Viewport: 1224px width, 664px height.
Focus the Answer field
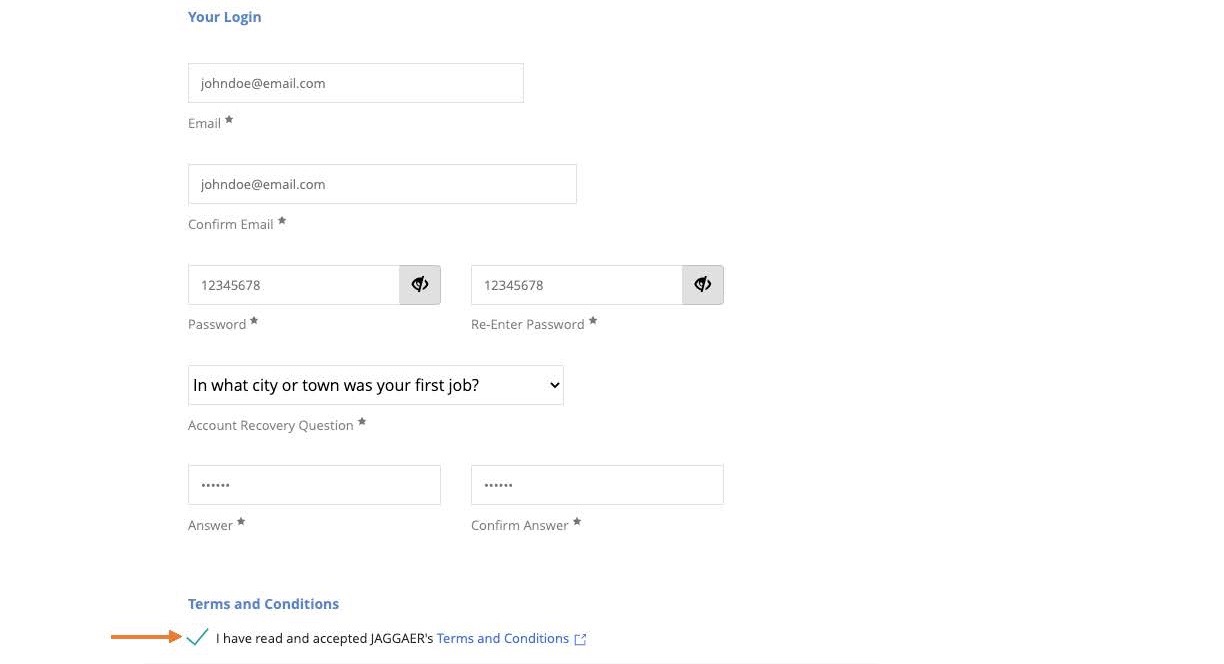[314, 485]
